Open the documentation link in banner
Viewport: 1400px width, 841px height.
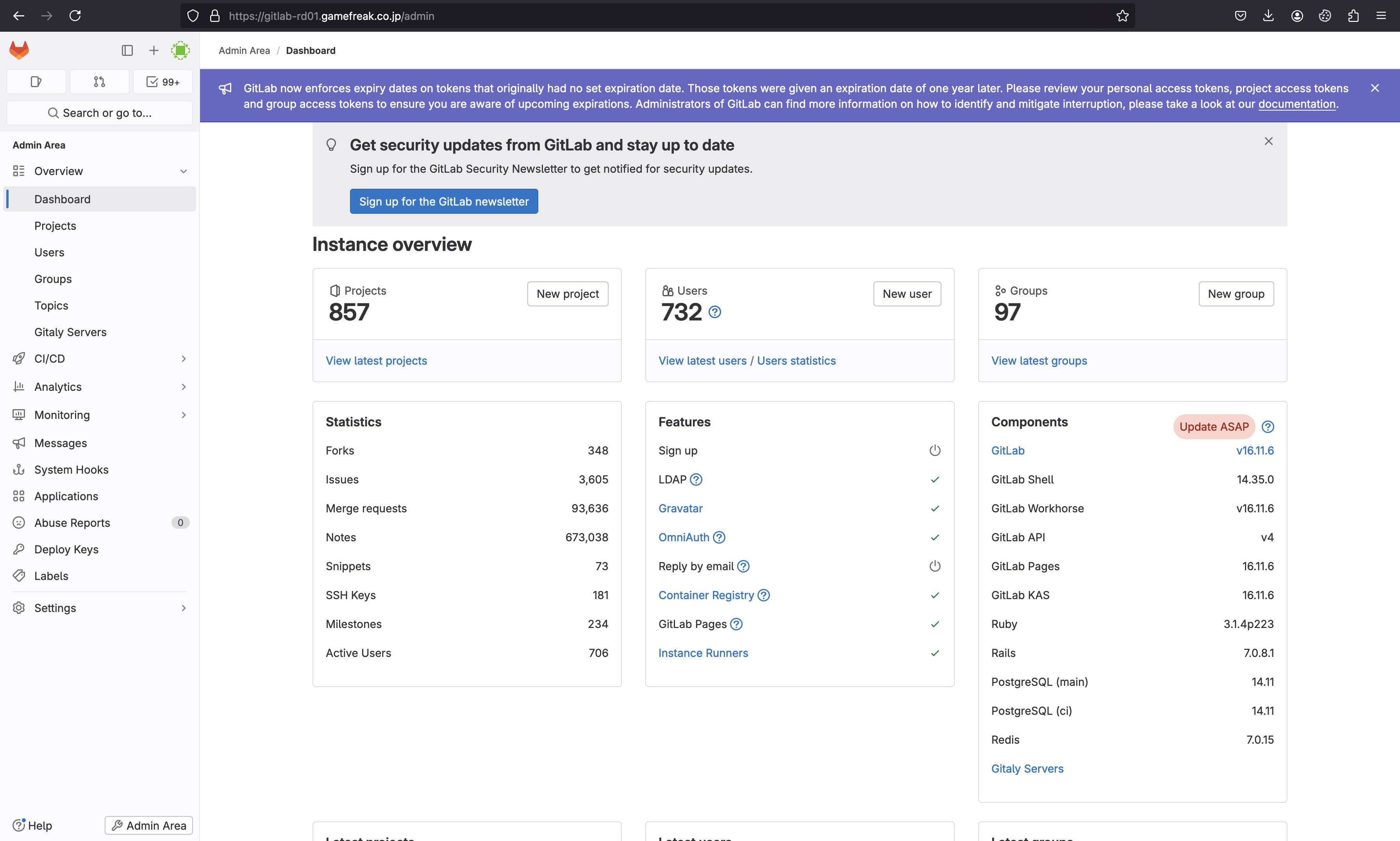tap(1297, 104)
